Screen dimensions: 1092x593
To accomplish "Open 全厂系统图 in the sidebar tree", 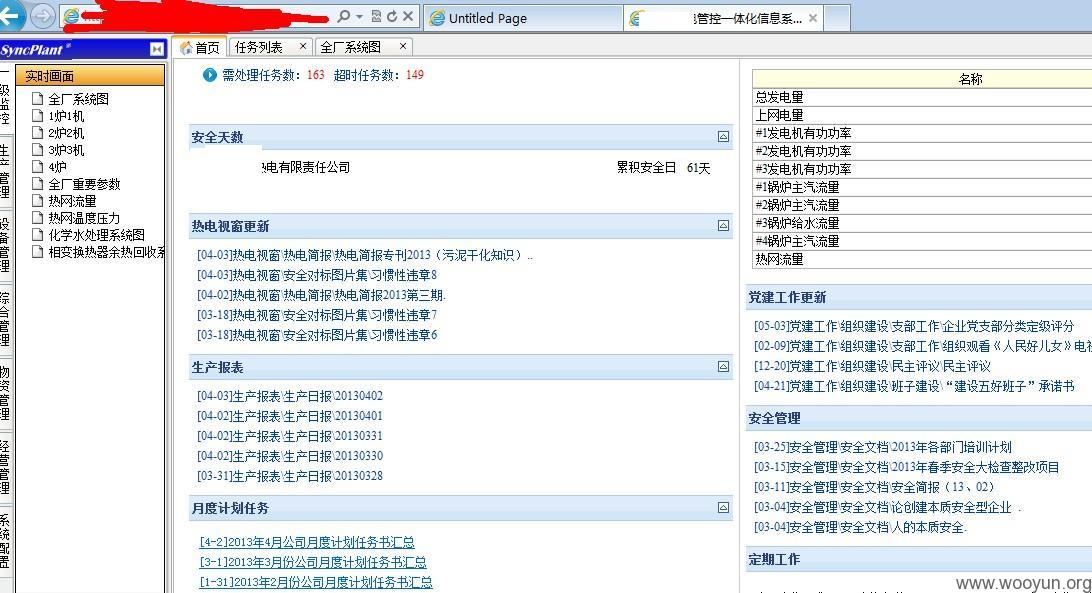I will [79, 99].
